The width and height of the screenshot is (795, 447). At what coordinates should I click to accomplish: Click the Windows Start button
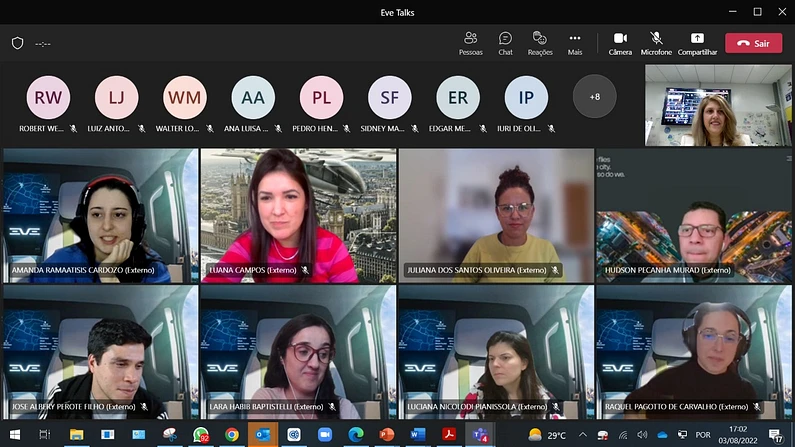(15, 435)
